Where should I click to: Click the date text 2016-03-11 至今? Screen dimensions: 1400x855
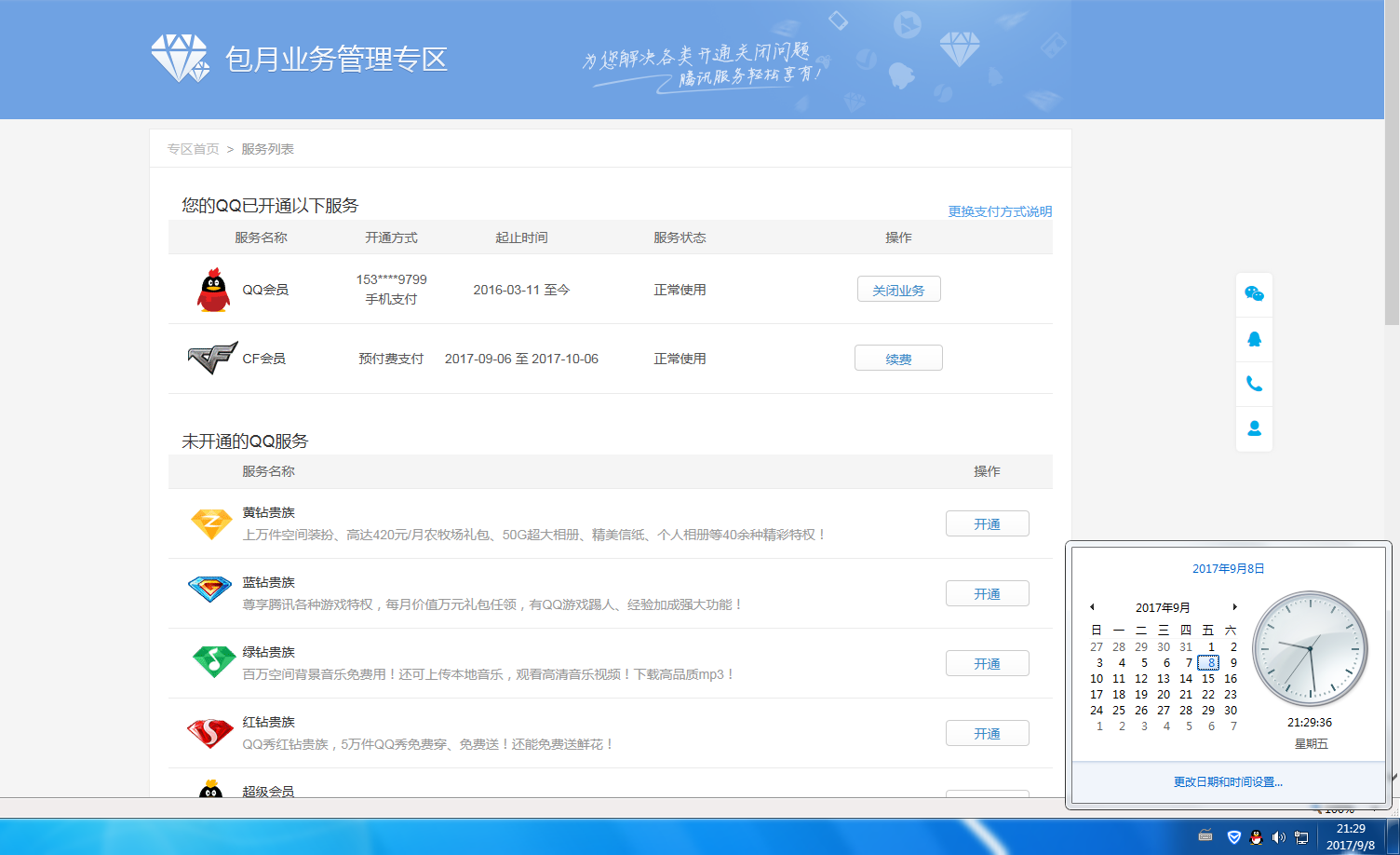[521, 290]
